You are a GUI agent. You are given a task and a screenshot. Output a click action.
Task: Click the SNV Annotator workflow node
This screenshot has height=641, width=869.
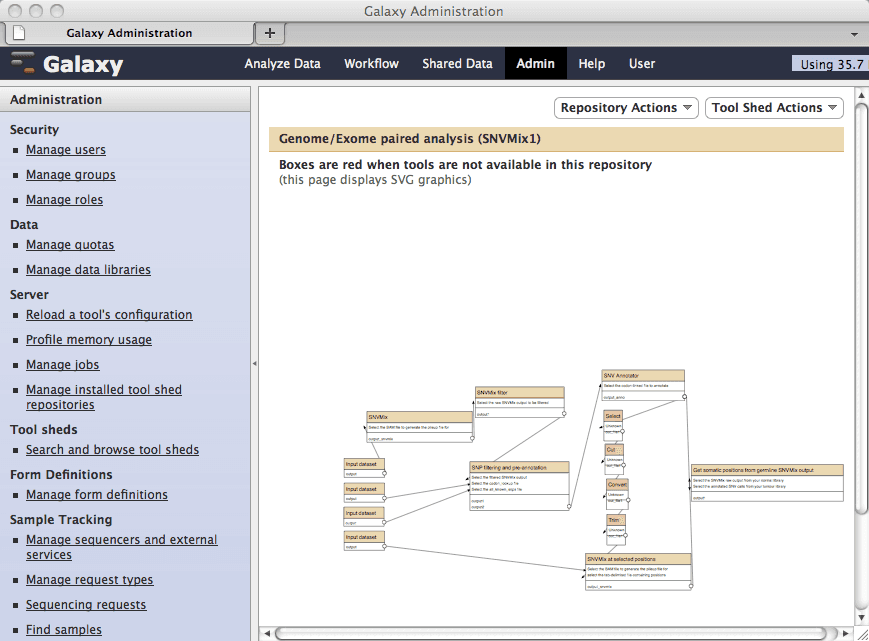tap(643, 376)
